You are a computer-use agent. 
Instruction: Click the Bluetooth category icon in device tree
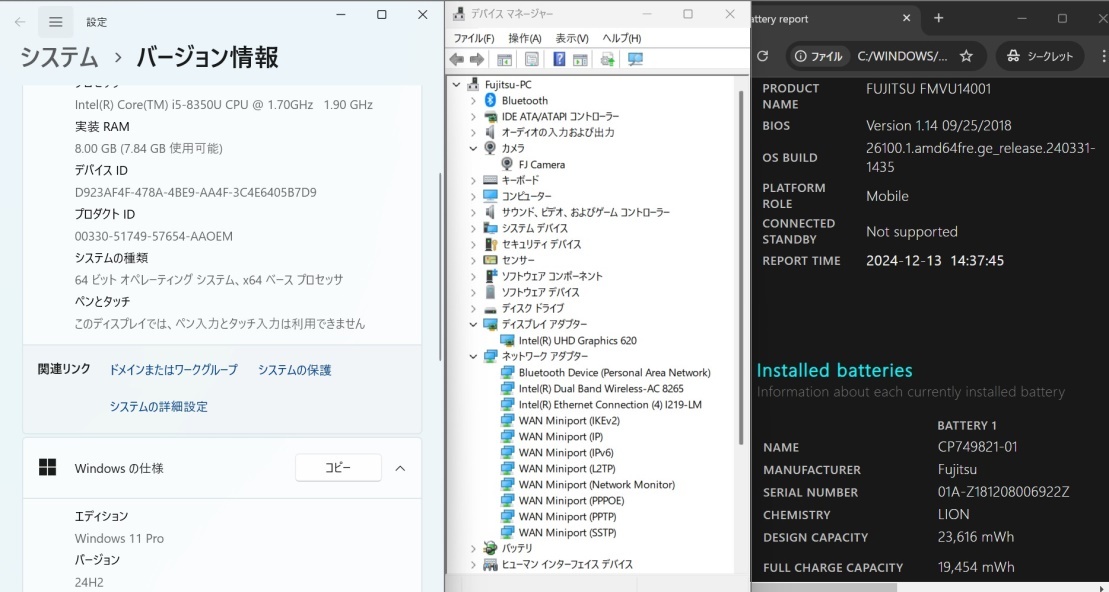pyautogui.click(x=490, y=100)
